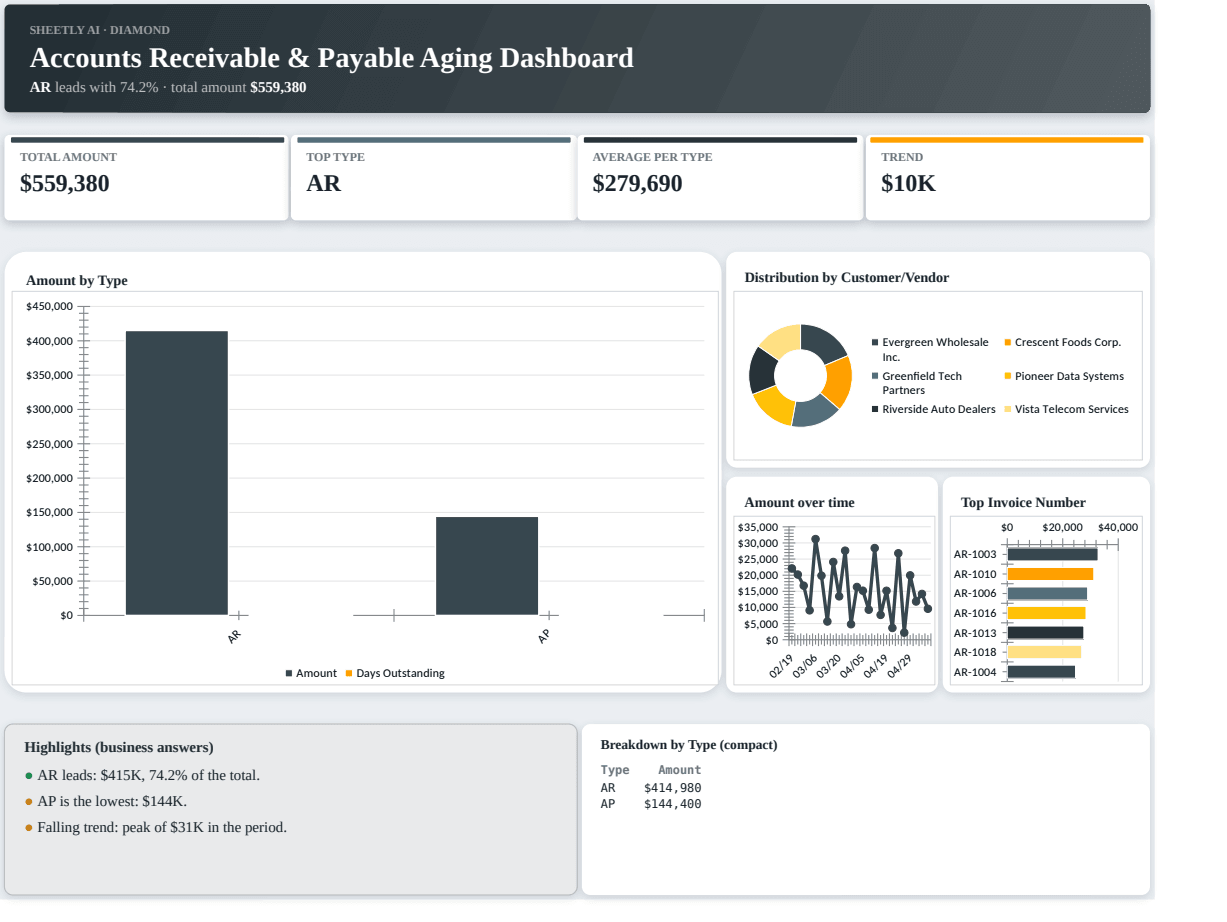Click the AR-1013 bar
The height and width of the screenshot is (922, 1227).
1045,633
